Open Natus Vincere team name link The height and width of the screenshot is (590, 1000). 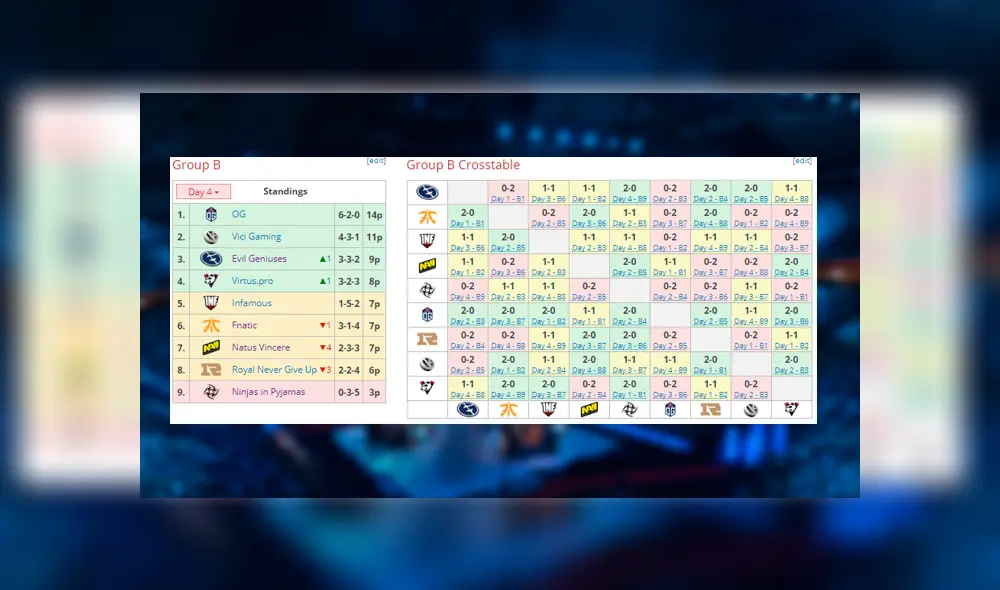point(259,348)
